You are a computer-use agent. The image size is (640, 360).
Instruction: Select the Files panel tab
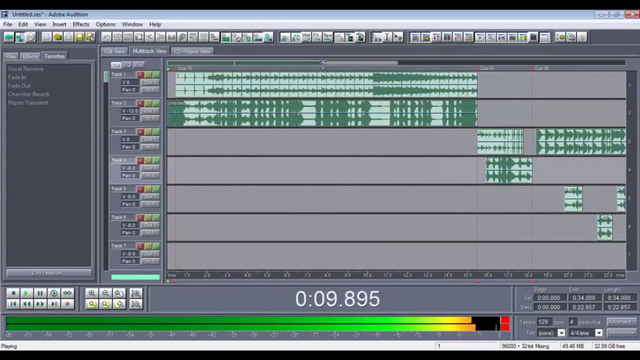coord(11,56)
